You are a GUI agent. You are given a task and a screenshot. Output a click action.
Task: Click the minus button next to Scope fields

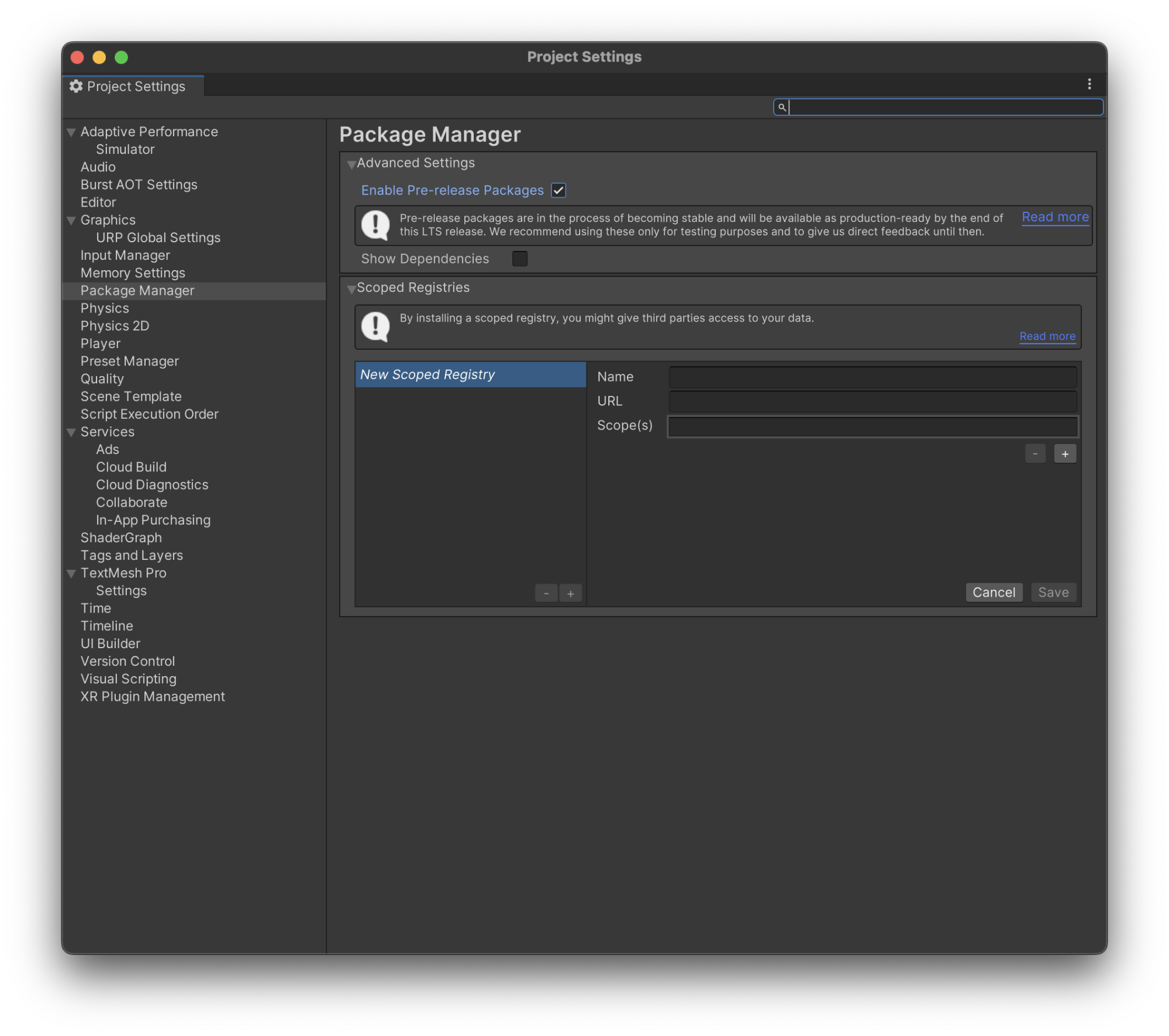(1035, 453)
